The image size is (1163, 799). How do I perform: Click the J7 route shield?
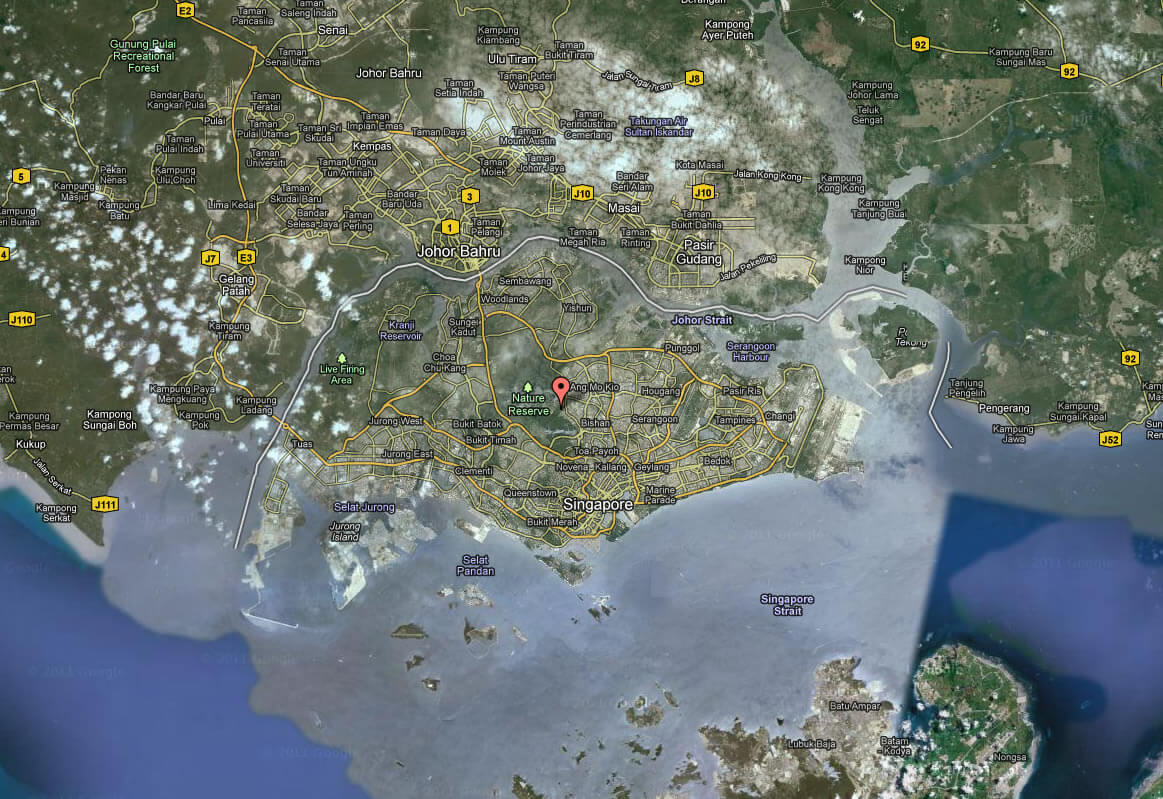(210, 258)
